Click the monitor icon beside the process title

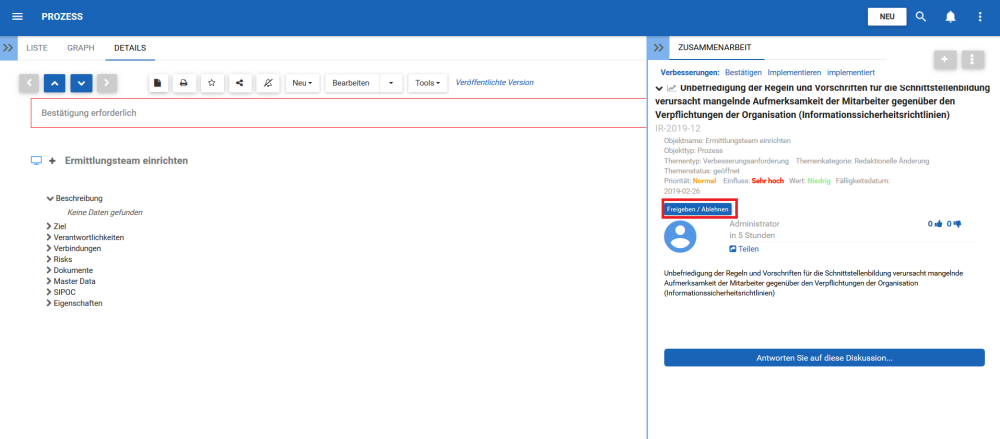click(x=36, y=160)
